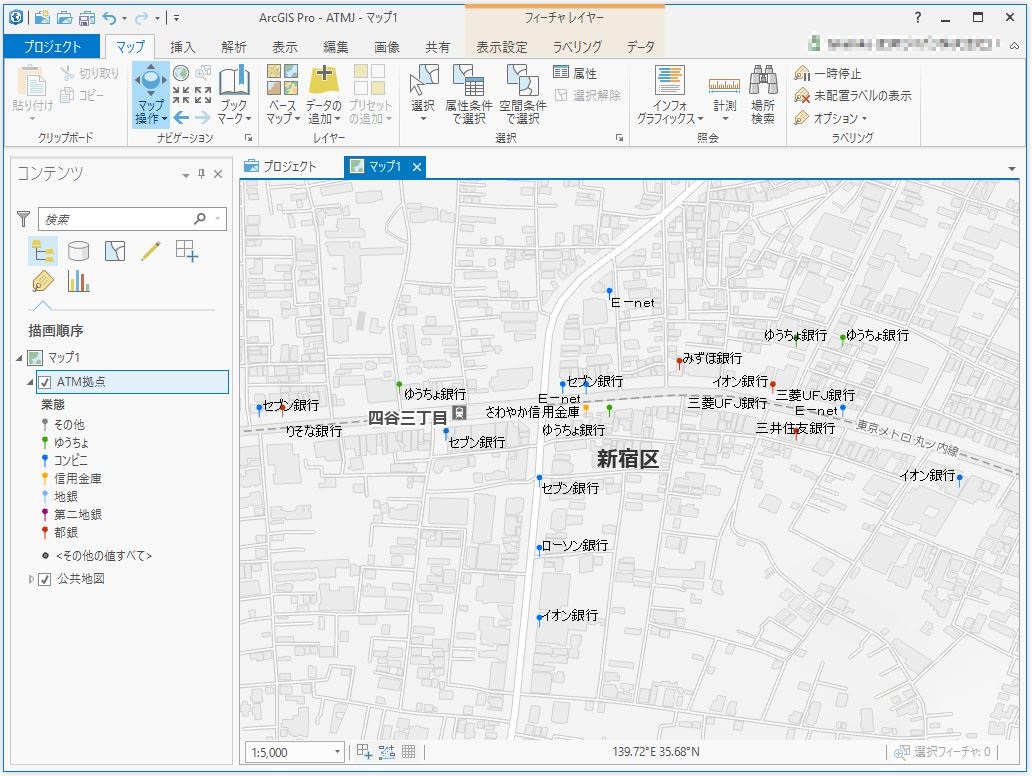Screen dimensions: 1032x776
Task: Click the みずほ銀行 pin on map
Action: pos(679,362)
